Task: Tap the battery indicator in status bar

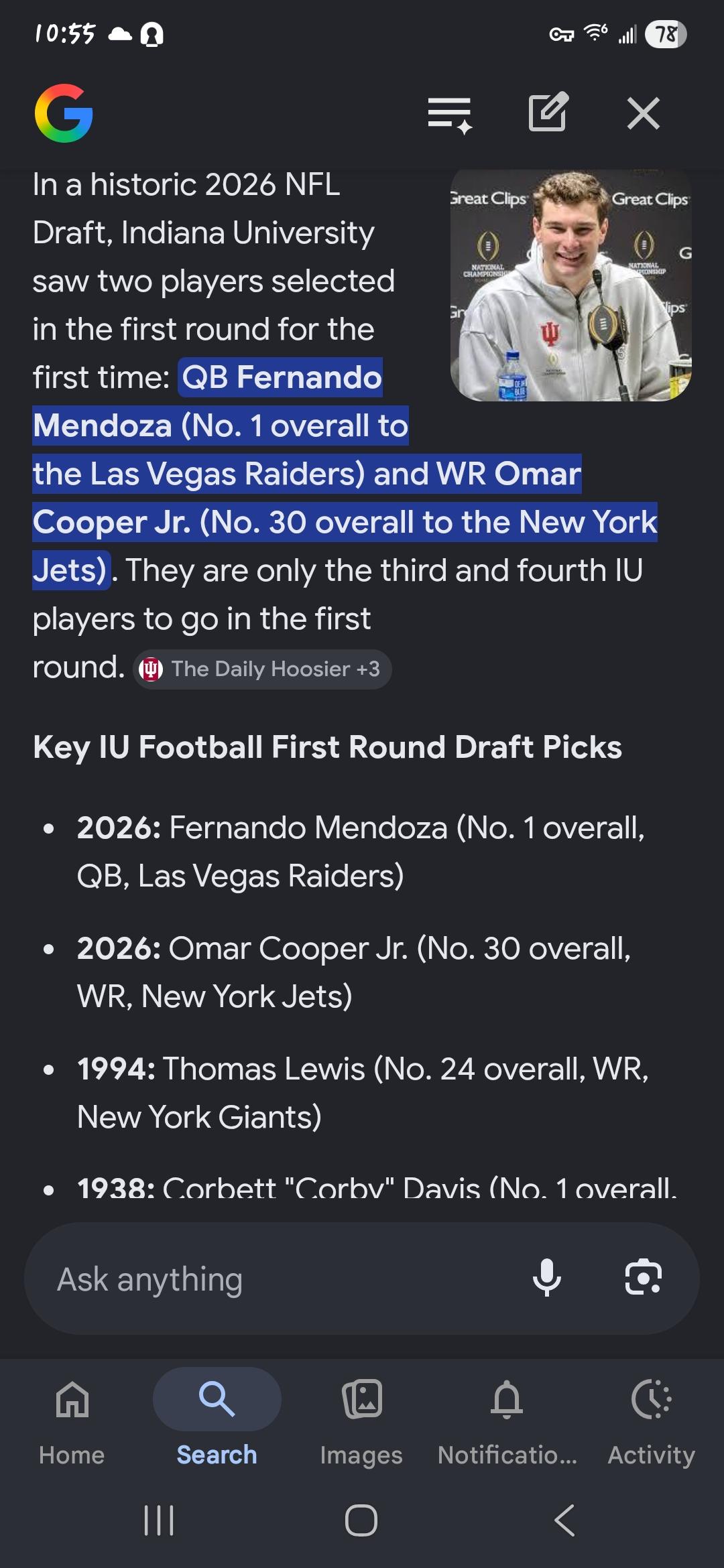Action: [665, 34]
